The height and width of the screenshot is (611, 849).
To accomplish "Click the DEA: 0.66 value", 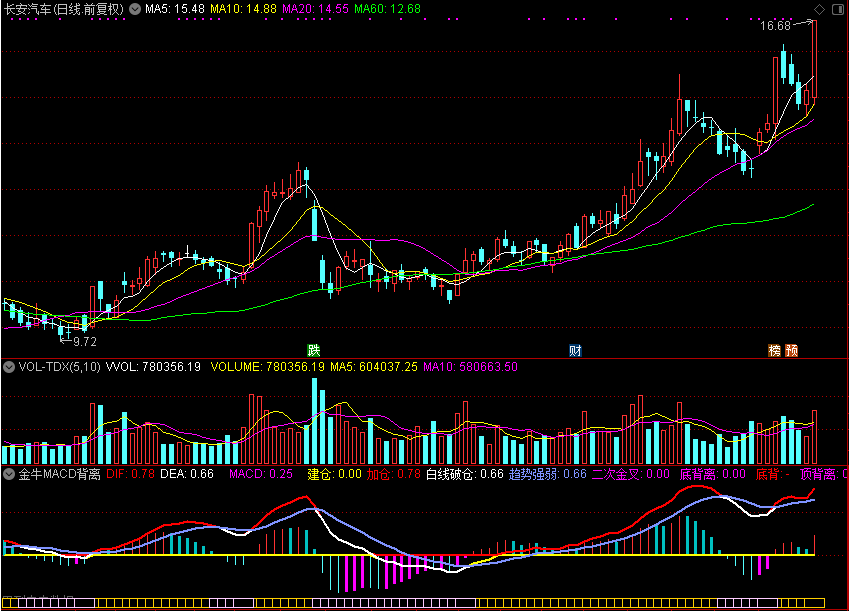I will coord(187,474).
